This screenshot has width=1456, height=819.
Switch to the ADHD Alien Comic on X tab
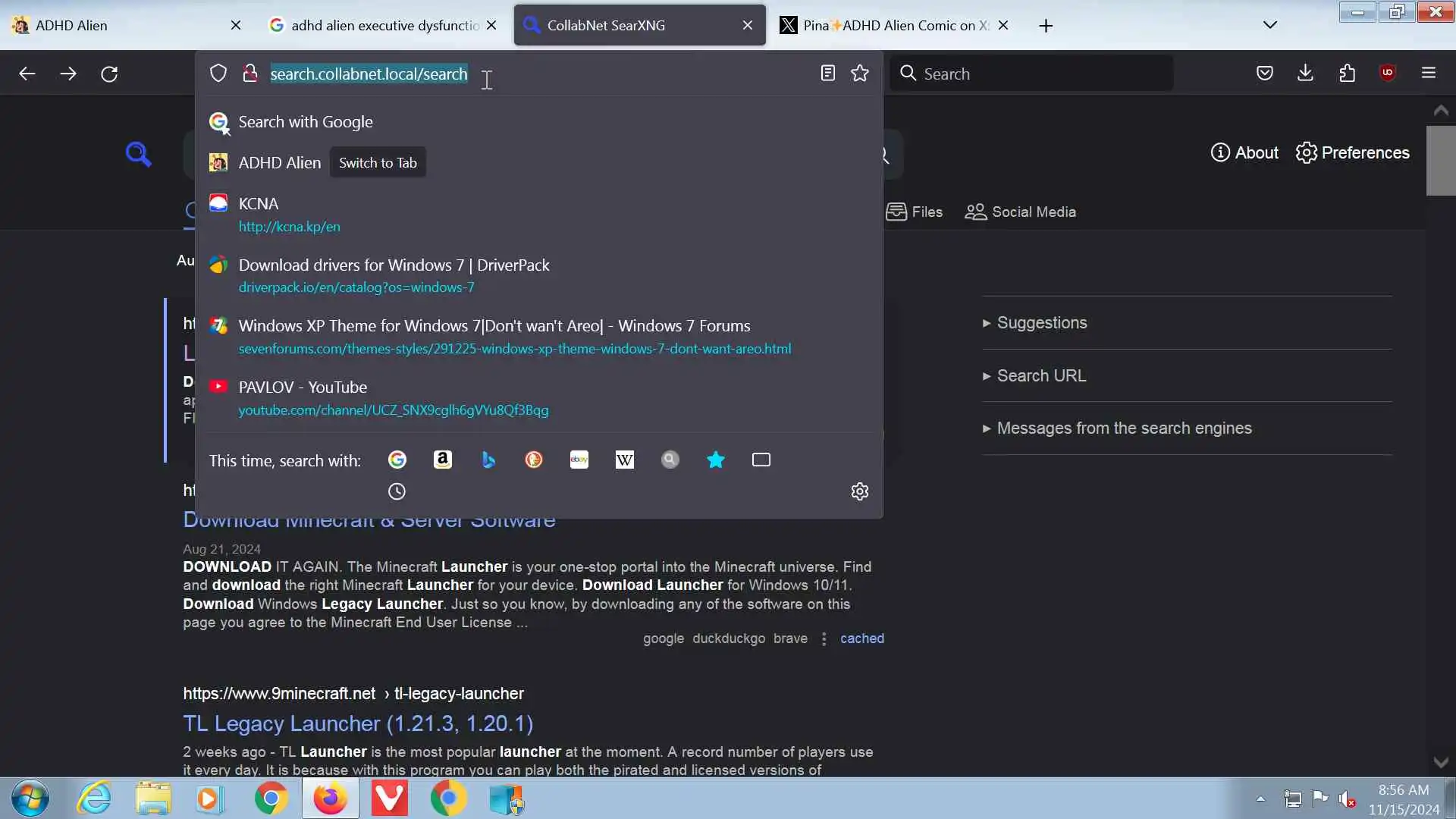coord(887,25)
